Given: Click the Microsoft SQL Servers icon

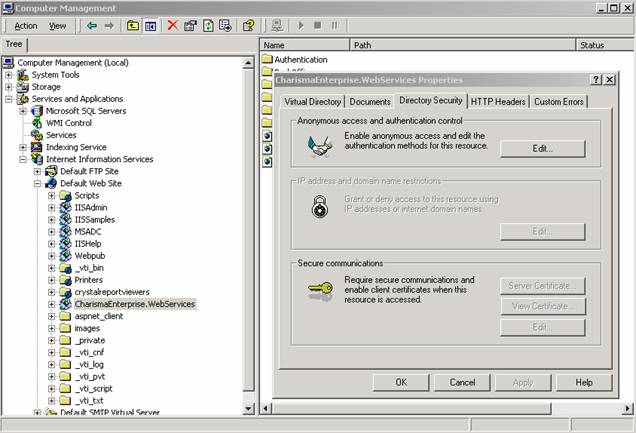Looking at the screenshot, I should (x=37, y=111).
